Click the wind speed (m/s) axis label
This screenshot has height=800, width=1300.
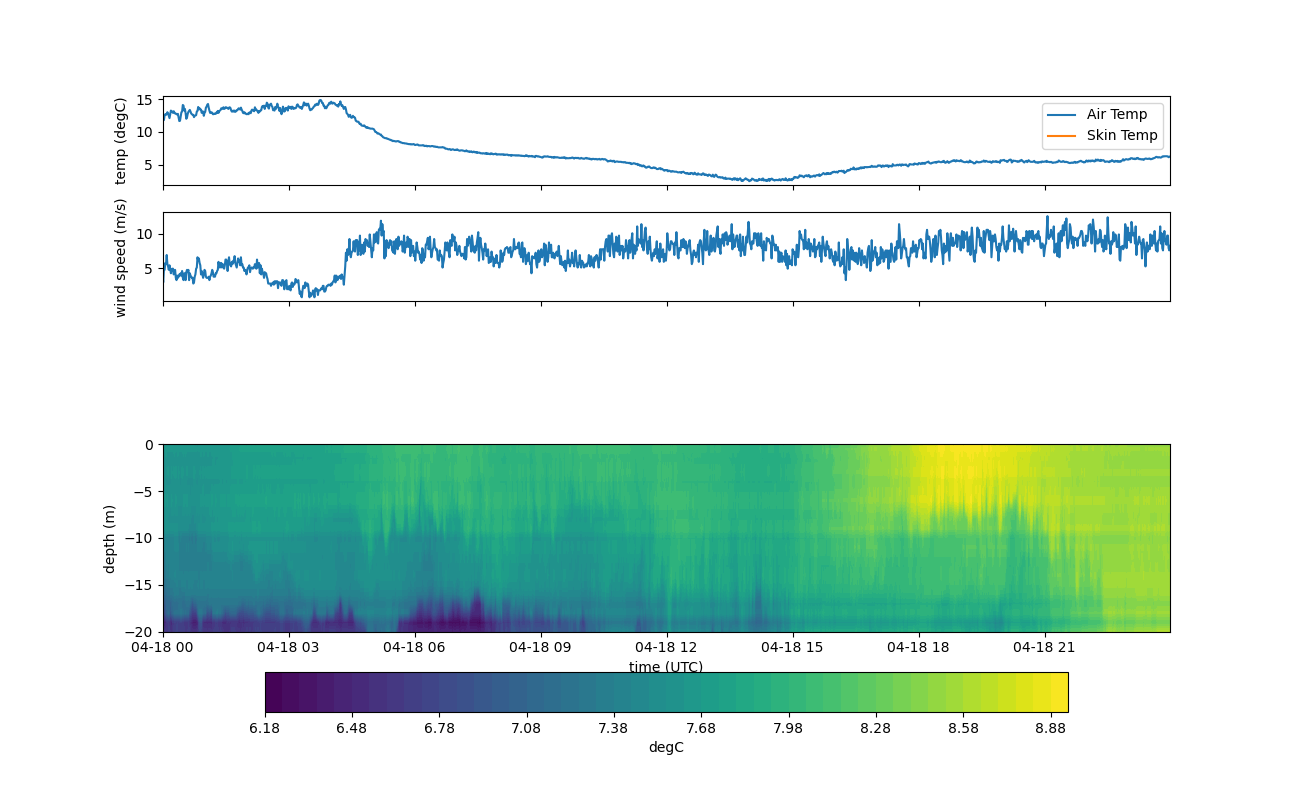pyautogui.click(x=121, y=257)
